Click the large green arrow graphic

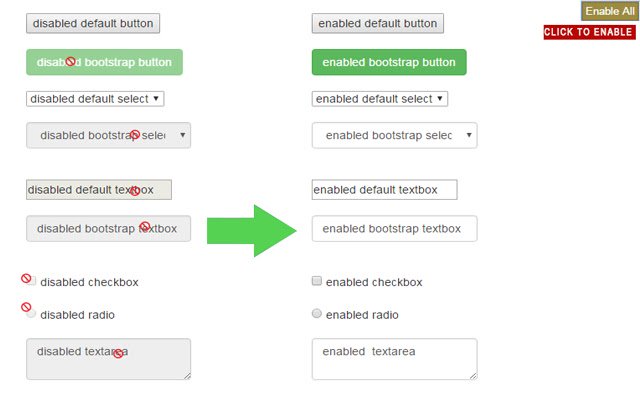coord(251,231)
